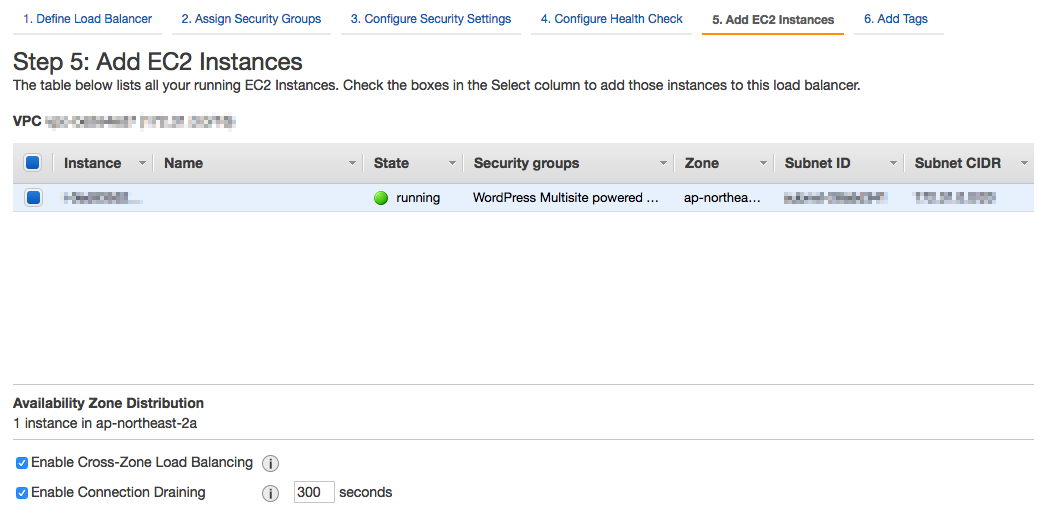This screenshot has height=517, width=1044.
Task: Open the Subnet CIDR column dropdown
Action: pyautogui.click(x=1023, y=163)
